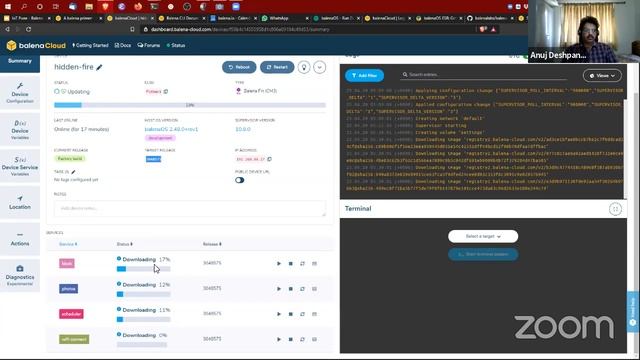Click the Reboot button

point(239,67)
